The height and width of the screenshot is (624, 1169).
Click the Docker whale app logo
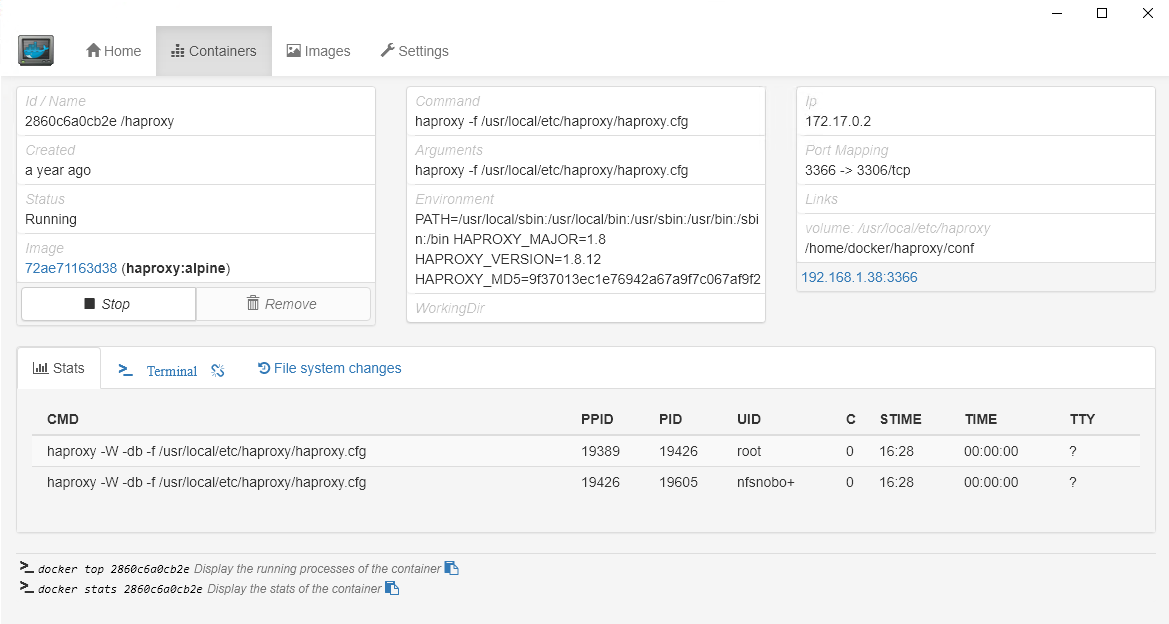click(36, 51)
